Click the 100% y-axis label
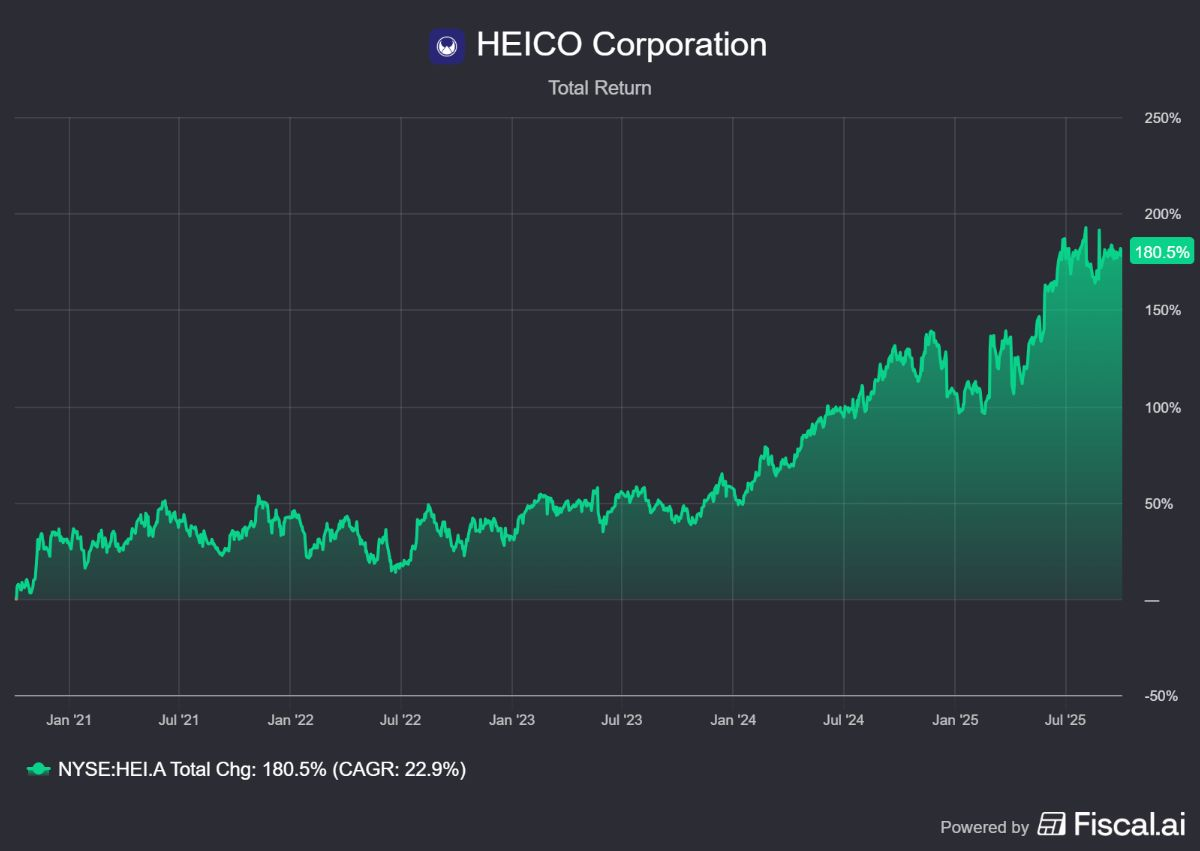 point(1162,408)
